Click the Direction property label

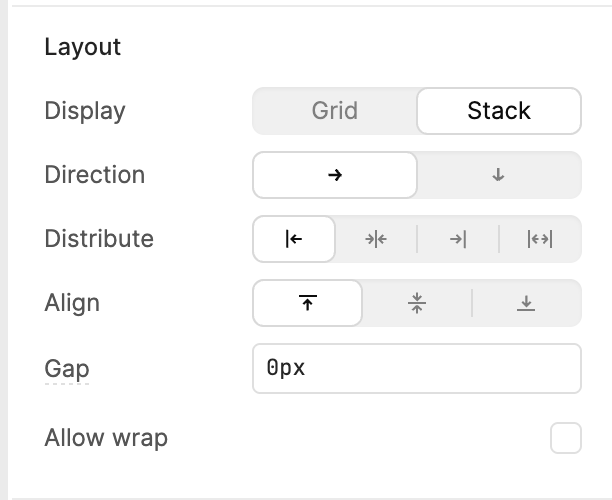tap(95, 175)
